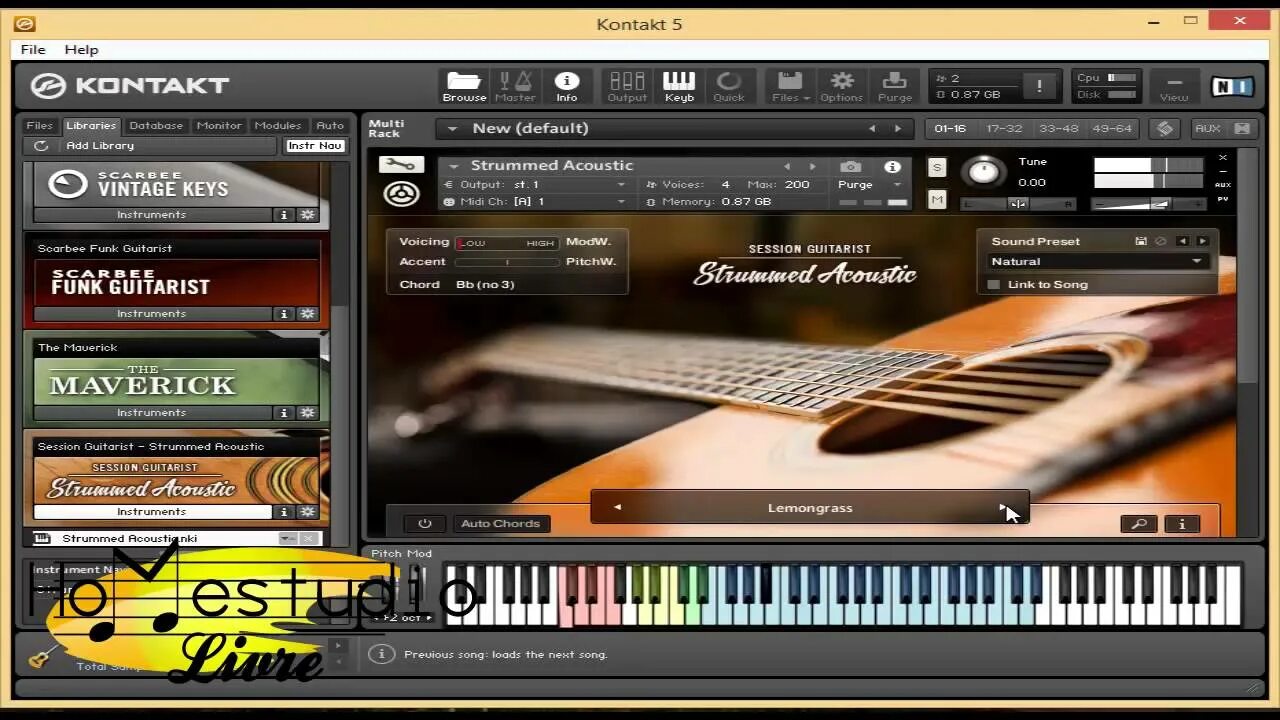Open the Quick-load browser
Image resolution: width=1280 pixels, height=720 pixels.
click(x=729, y=87)
